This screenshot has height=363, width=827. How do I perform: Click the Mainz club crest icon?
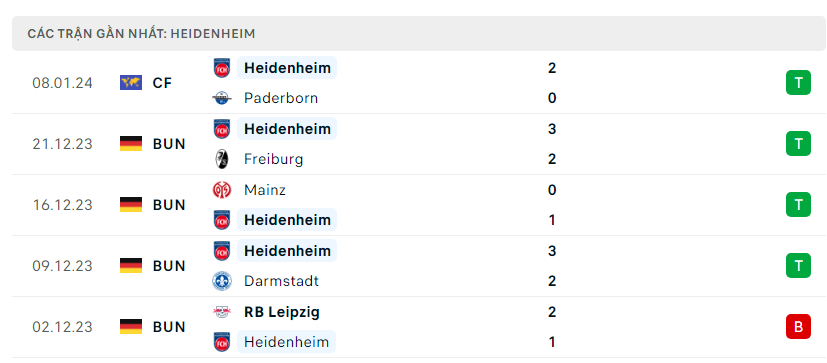click(222, 190)
